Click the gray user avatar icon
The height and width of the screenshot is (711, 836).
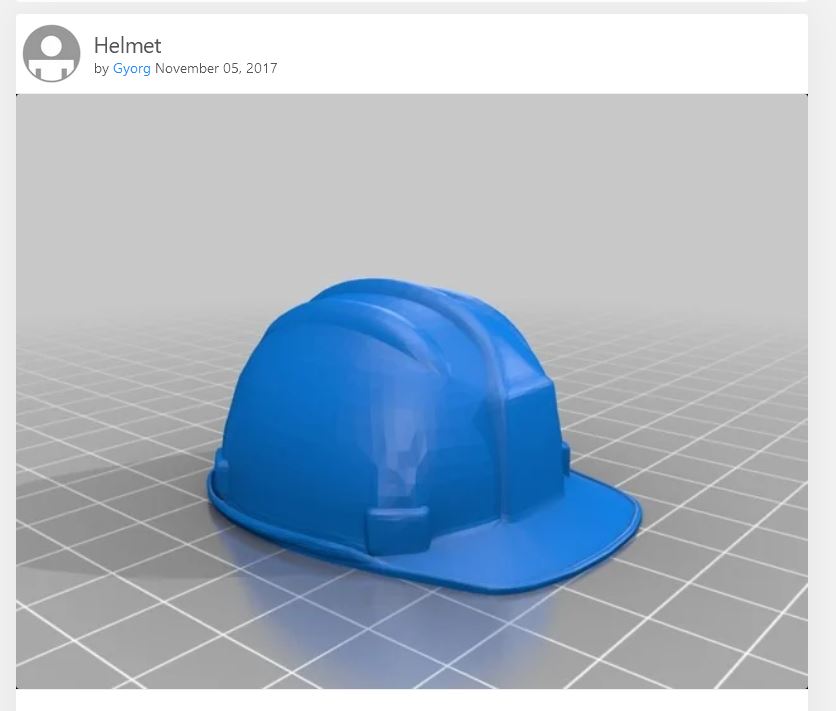[x=52, y=54]
